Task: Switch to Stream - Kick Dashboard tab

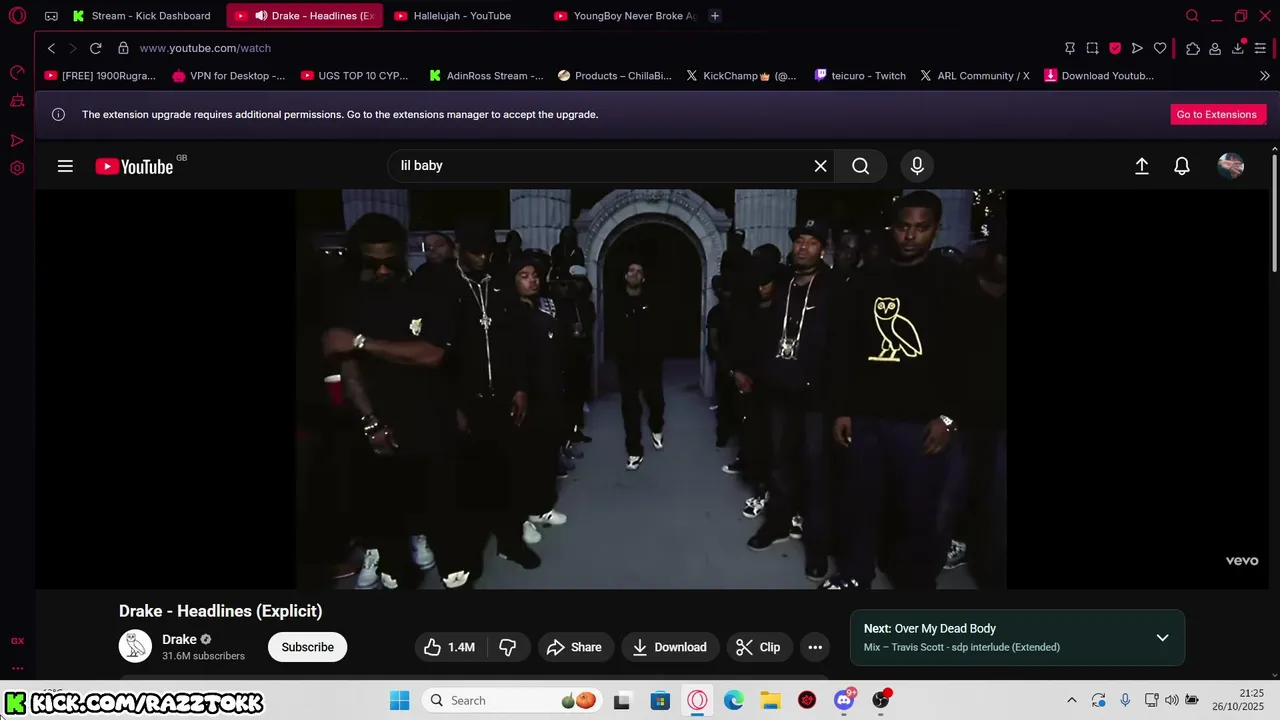Action: (141, 16)
